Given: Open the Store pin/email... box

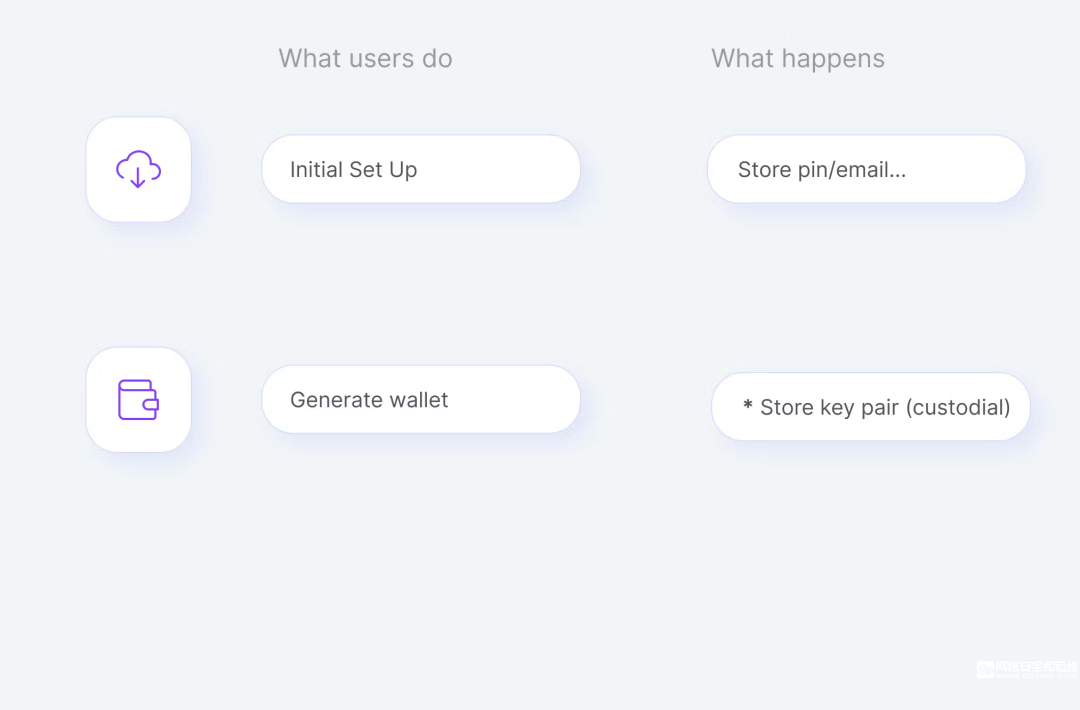Looking at the screenshot, I should click(x=866, y=169).
